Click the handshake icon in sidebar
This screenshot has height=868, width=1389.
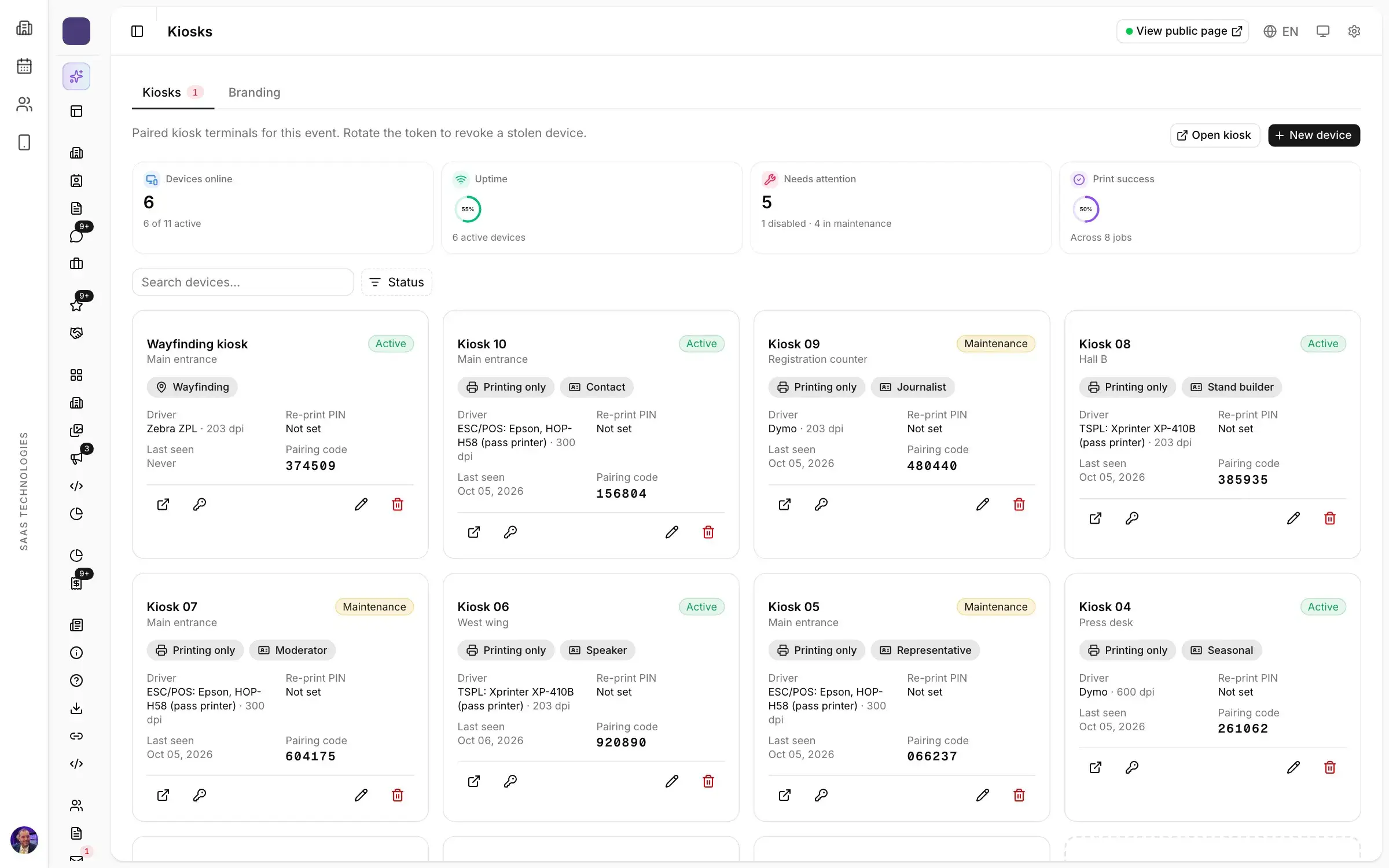[76, 333]
